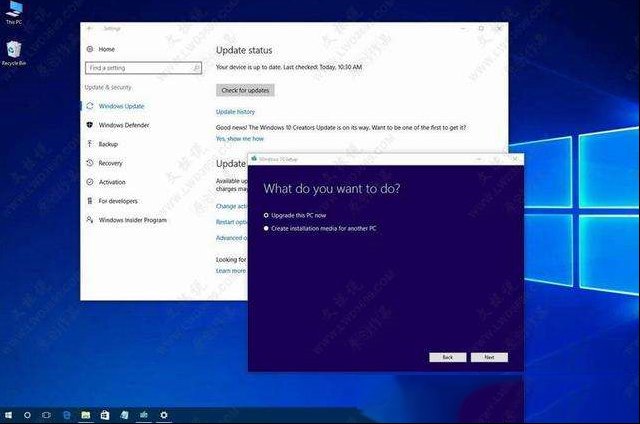Click the Update & security label
The width and height of the screenshot is (640, 424).
108,87
